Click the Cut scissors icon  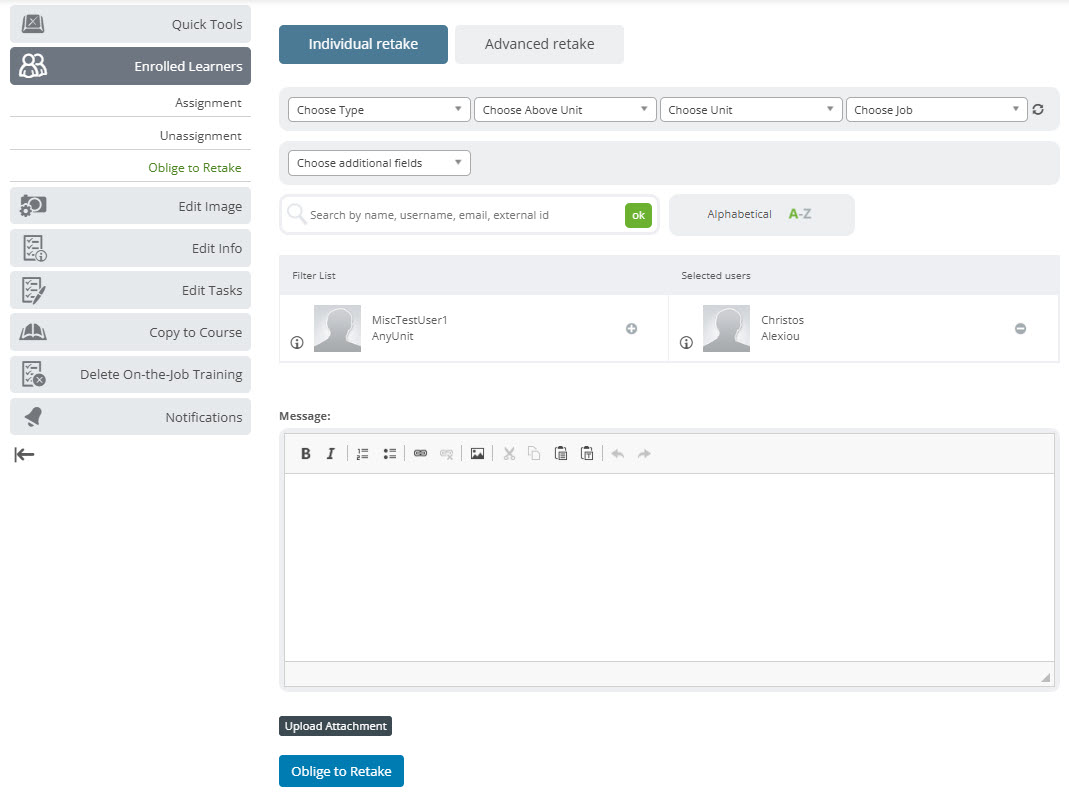(x=509, y=453)
